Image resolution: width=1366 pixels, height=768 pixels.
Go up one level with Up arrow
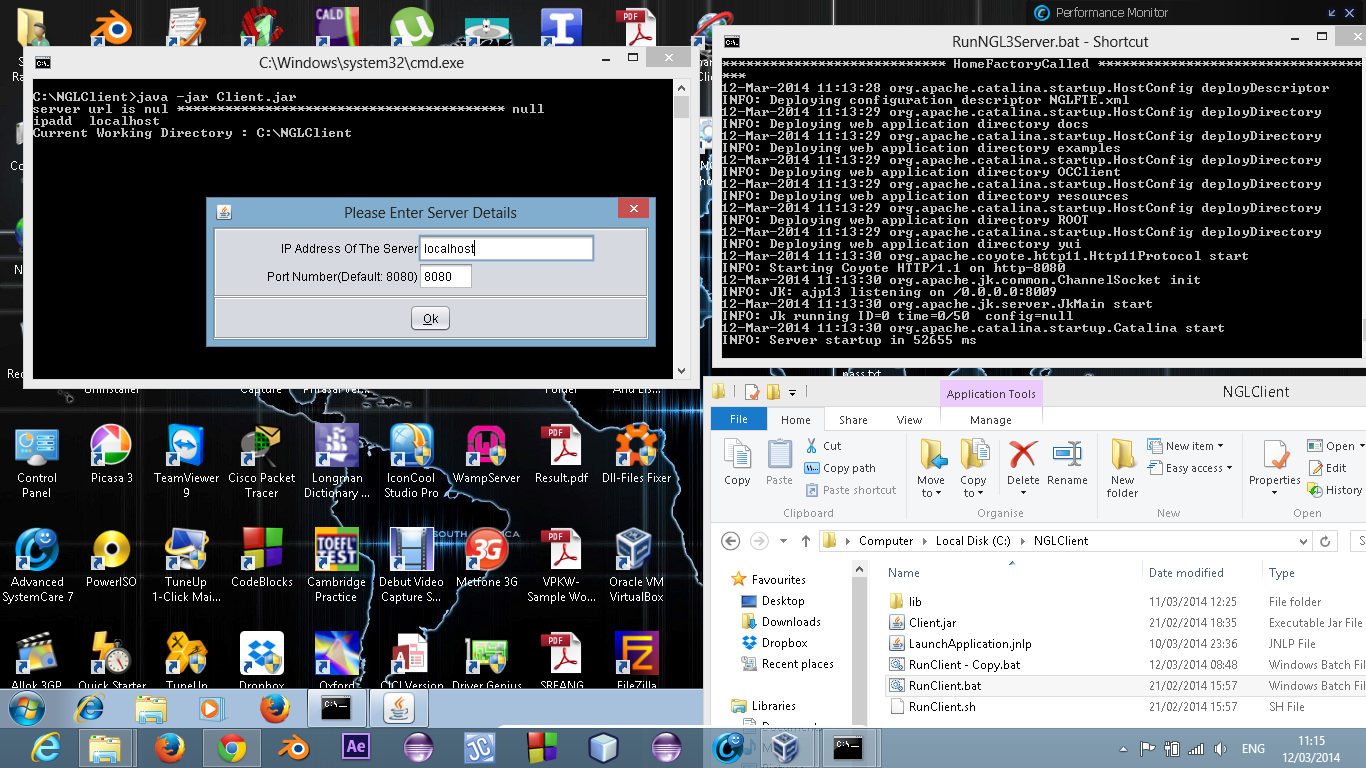(x=806, y=541)
